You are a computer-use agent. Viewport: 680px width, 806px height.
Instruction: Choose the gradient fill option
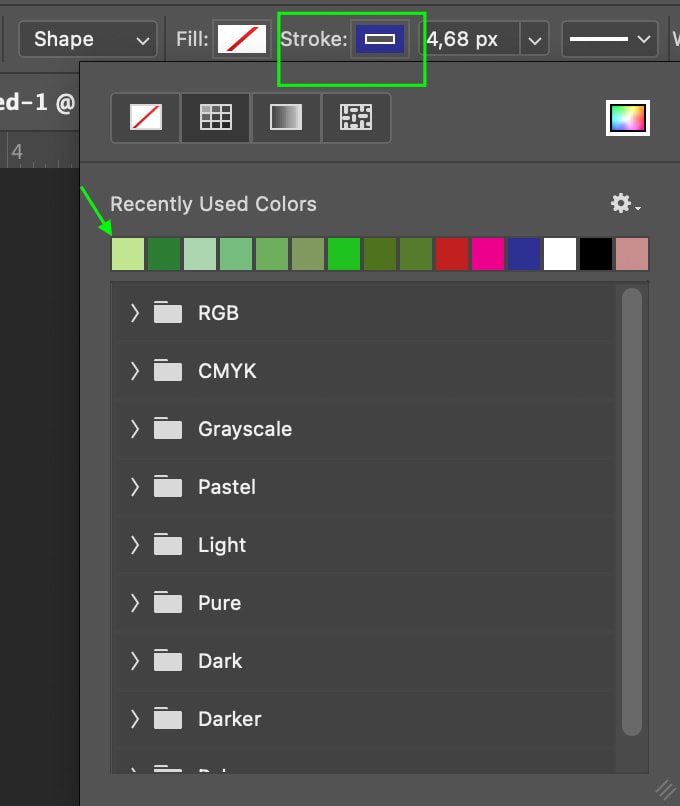click(285, 117)
